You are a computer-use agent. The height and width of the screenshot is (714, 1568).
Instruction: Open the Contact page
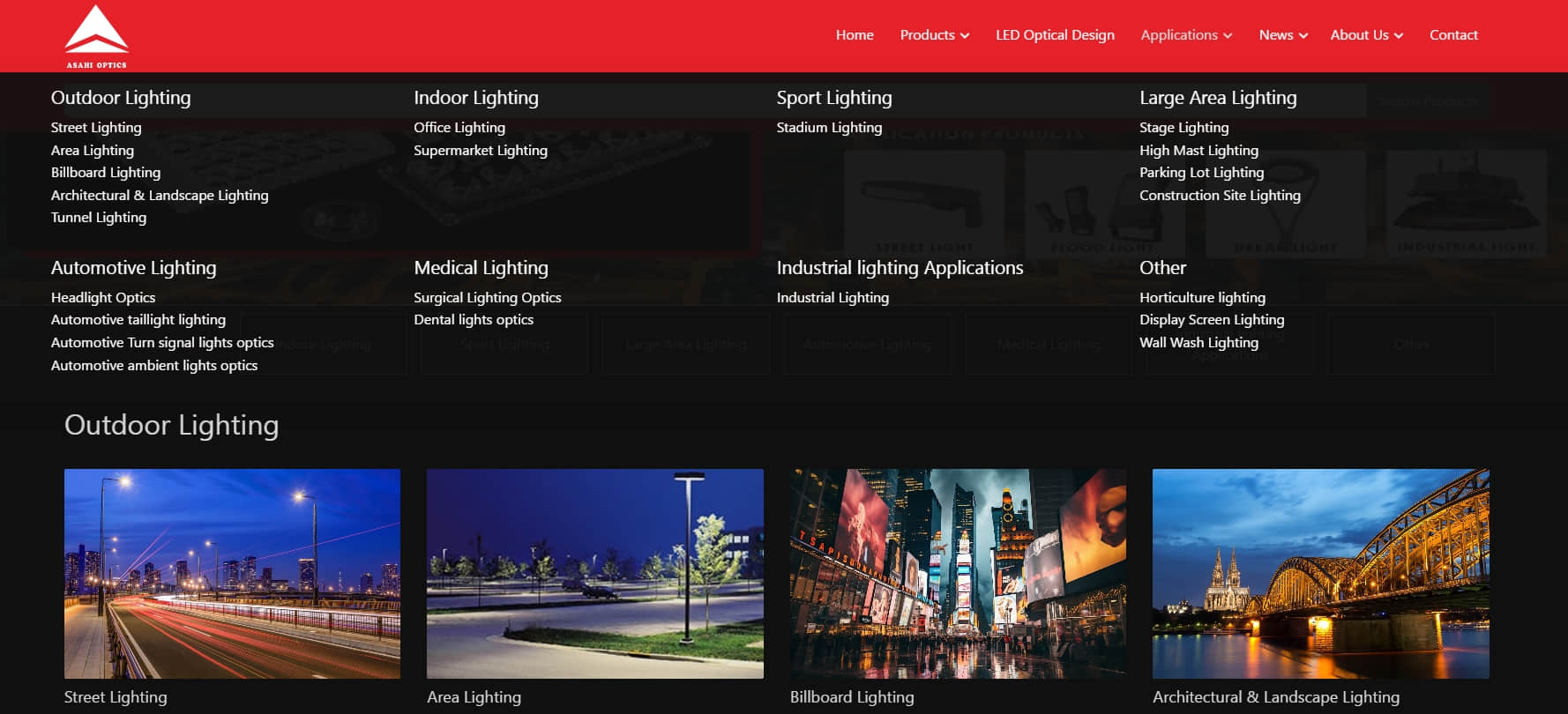pyautogui.click(x=1453, y=35)
